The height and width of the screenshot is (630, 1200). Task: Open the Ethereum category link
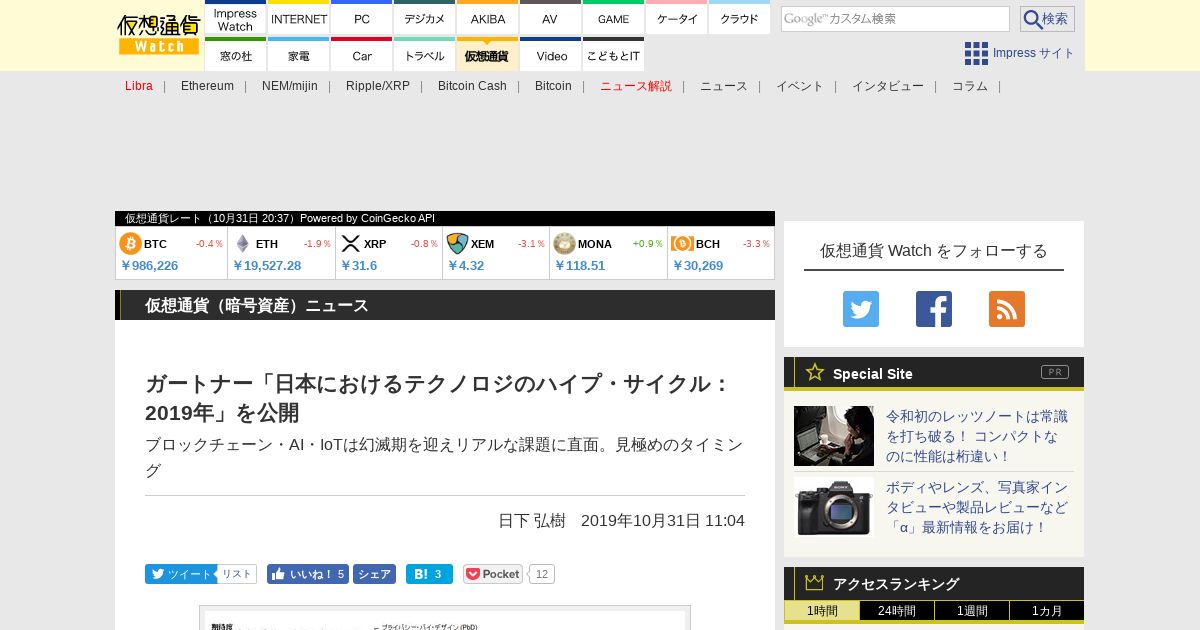point(207,86)
